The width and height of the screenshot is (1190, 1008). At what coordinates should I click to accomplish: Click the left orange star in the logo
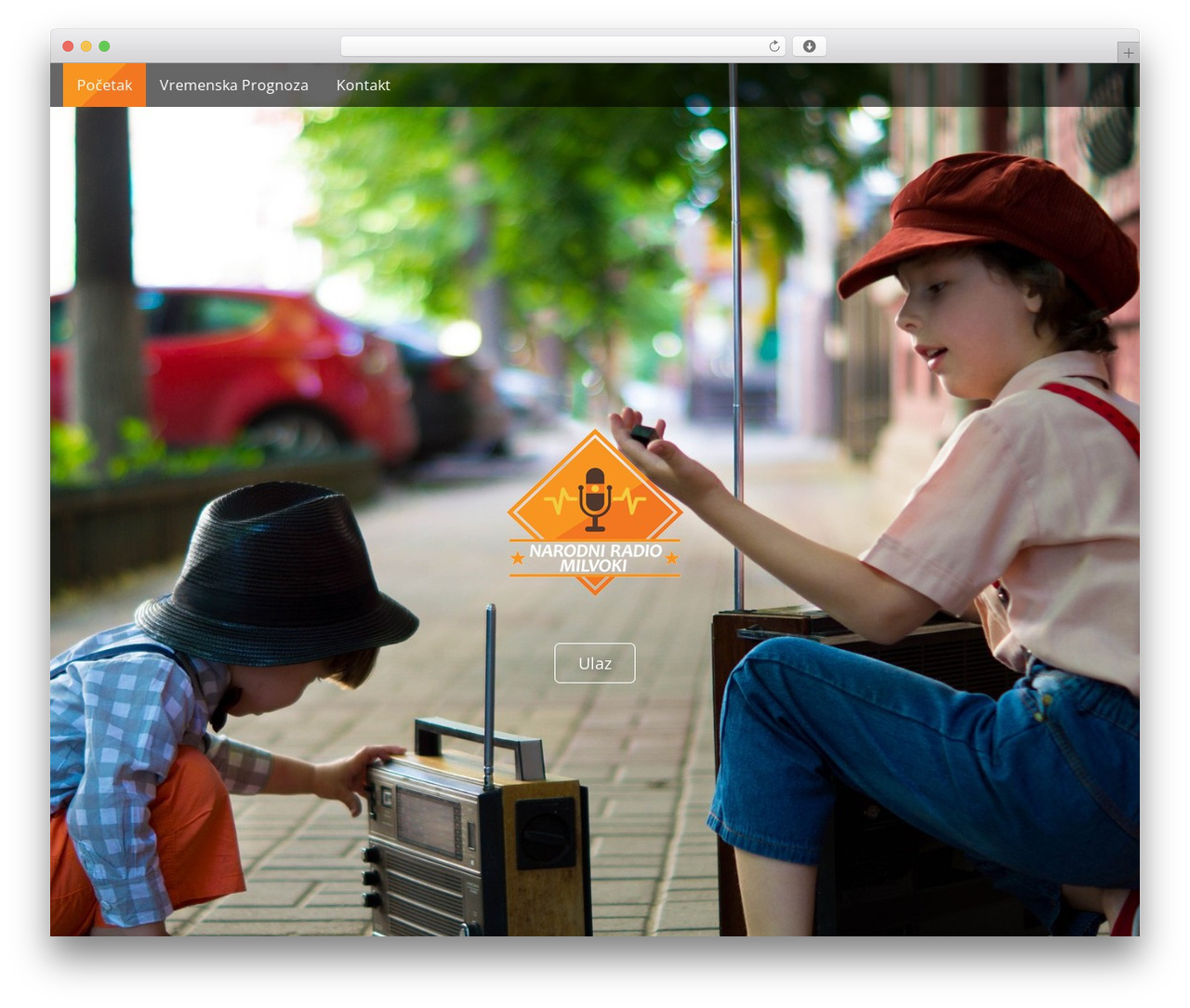pyautogui.click(x=518, y=558)
